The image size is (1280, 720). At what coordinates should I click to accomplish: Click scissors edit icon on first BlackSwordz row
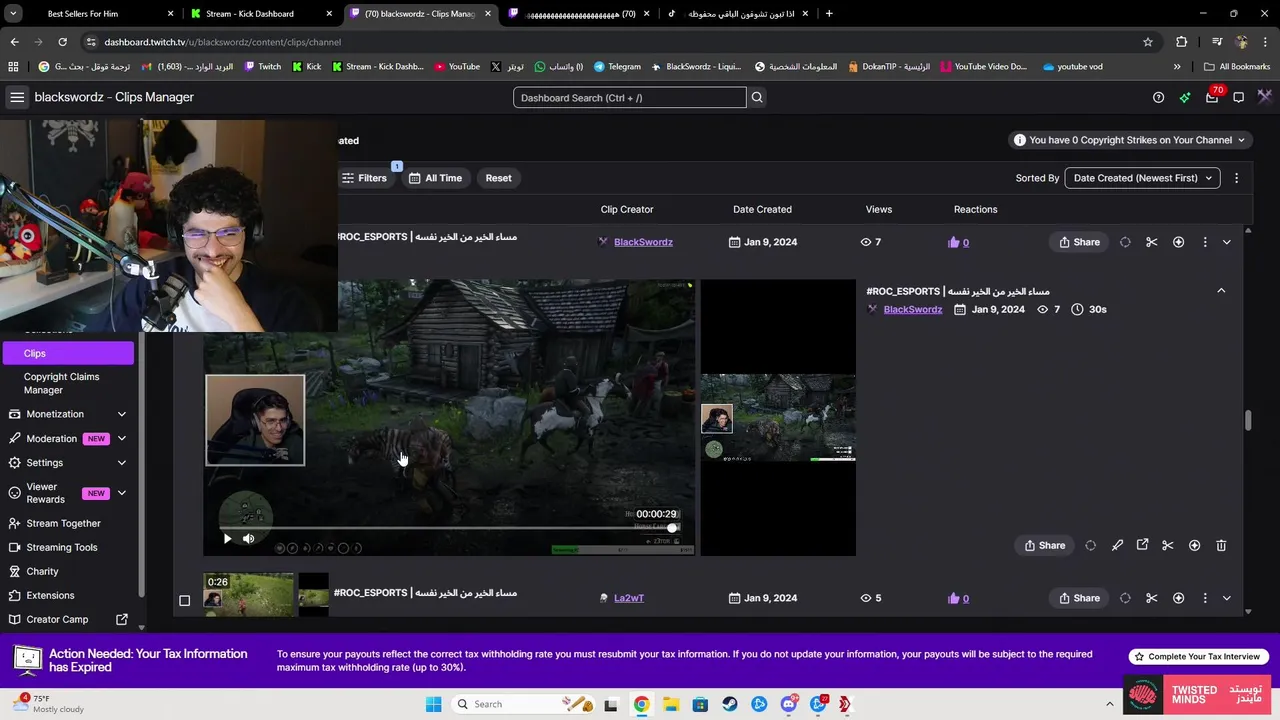tap(1152, 242)
